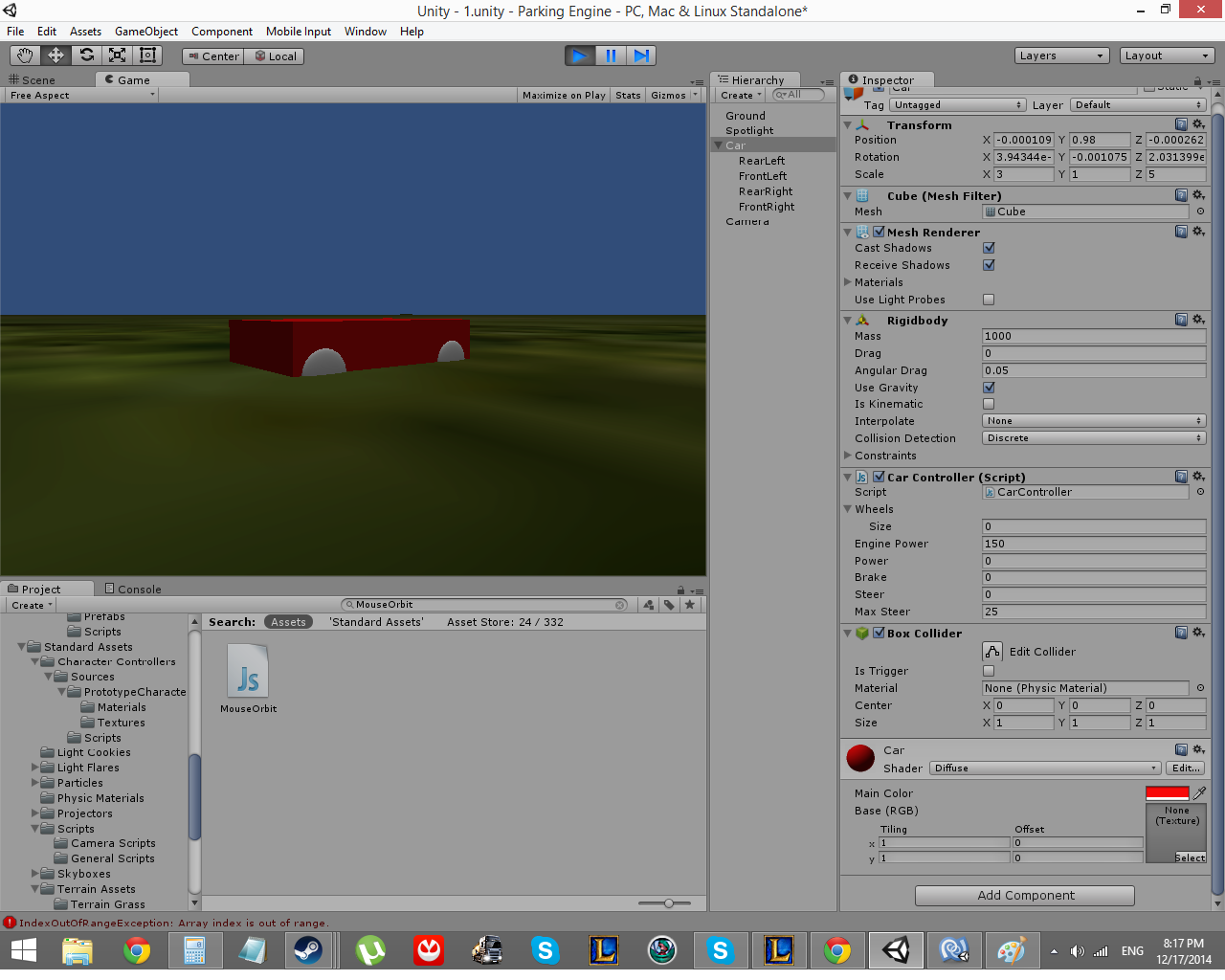The width and height of the screenshot is (1225, 980).
Task: Click the Edit Collider button
Action: coord(992,652)
